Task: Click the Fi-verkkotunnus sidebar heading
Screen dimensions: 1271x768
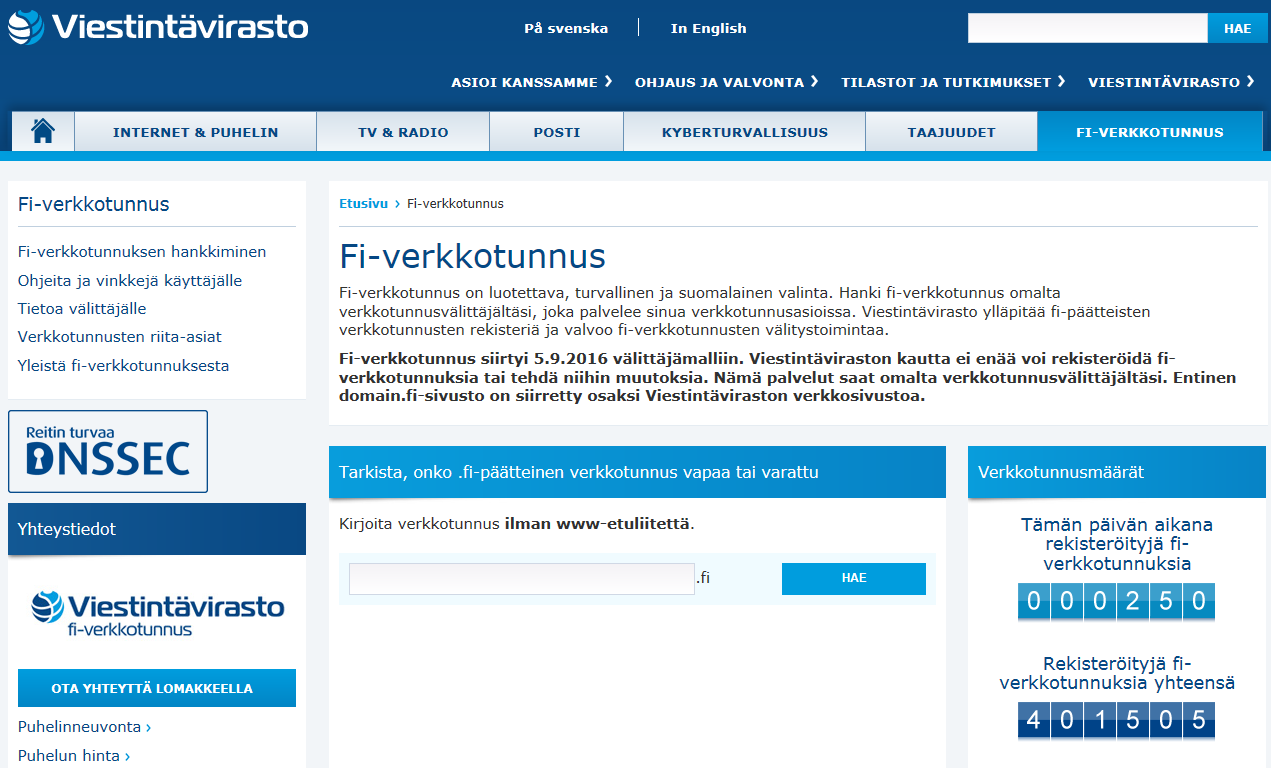Action: (x=94, y=204)
